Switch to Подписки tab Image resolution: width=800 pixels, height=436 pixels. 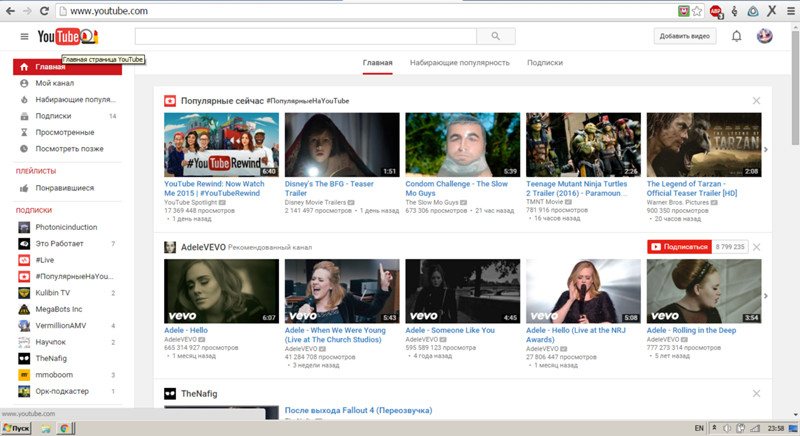[545, 63]
